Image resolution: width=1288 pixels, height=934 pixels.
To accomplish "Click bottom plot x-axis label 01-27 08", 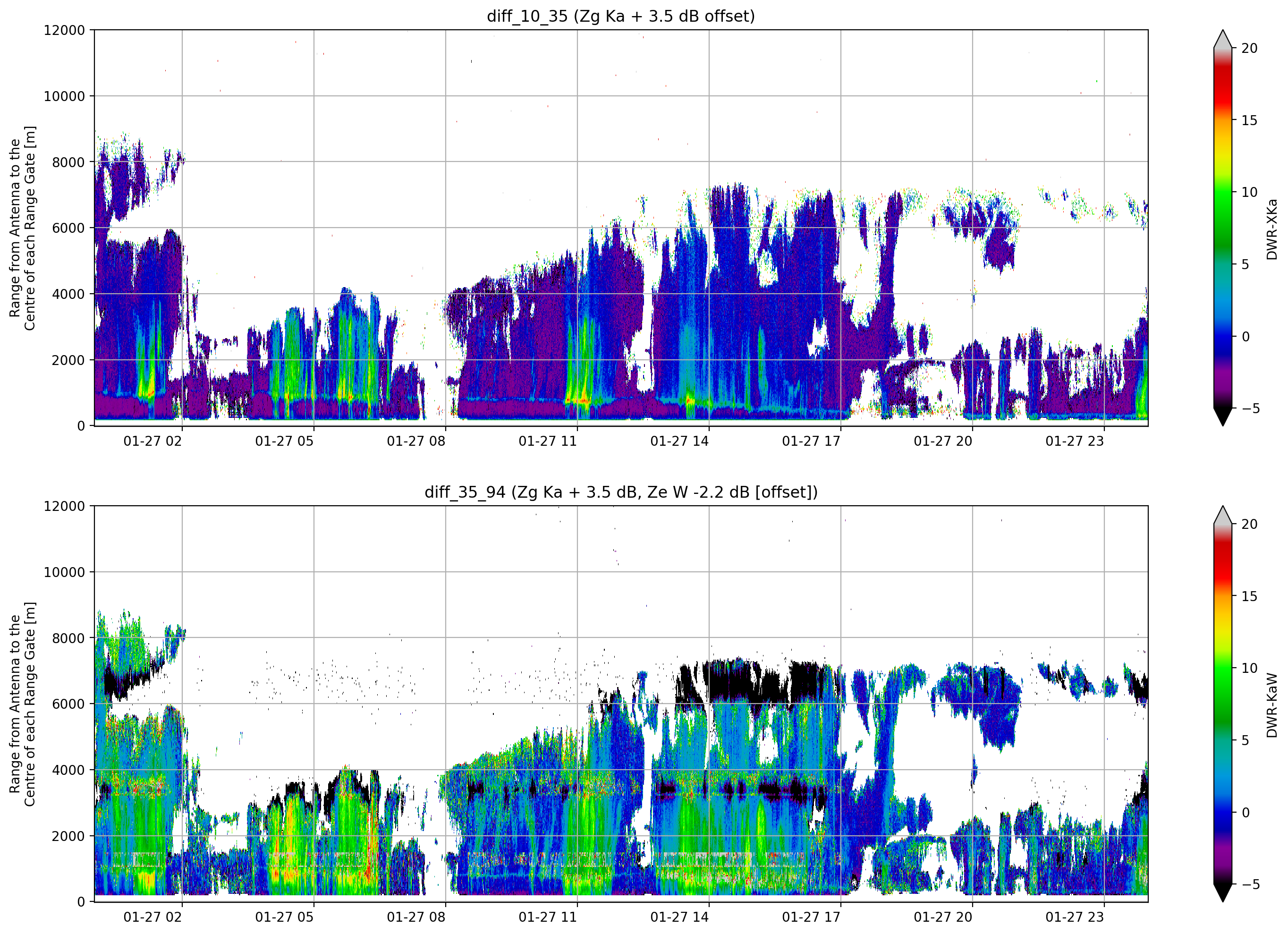I will [x=416, y=917].
